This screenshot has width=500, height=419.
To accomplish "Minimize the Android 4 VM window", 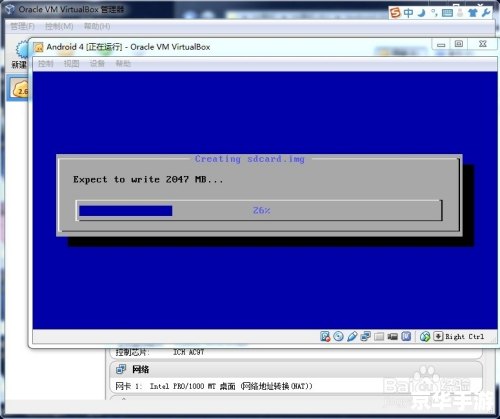I will pos(441,44).
